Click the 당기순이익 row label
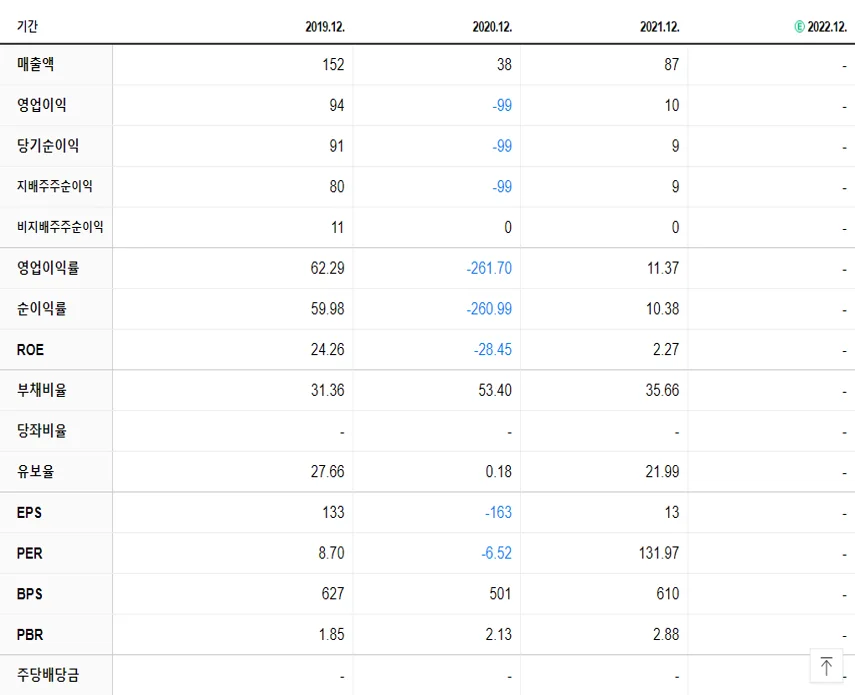855x695 pixels. tap(48, 146)
